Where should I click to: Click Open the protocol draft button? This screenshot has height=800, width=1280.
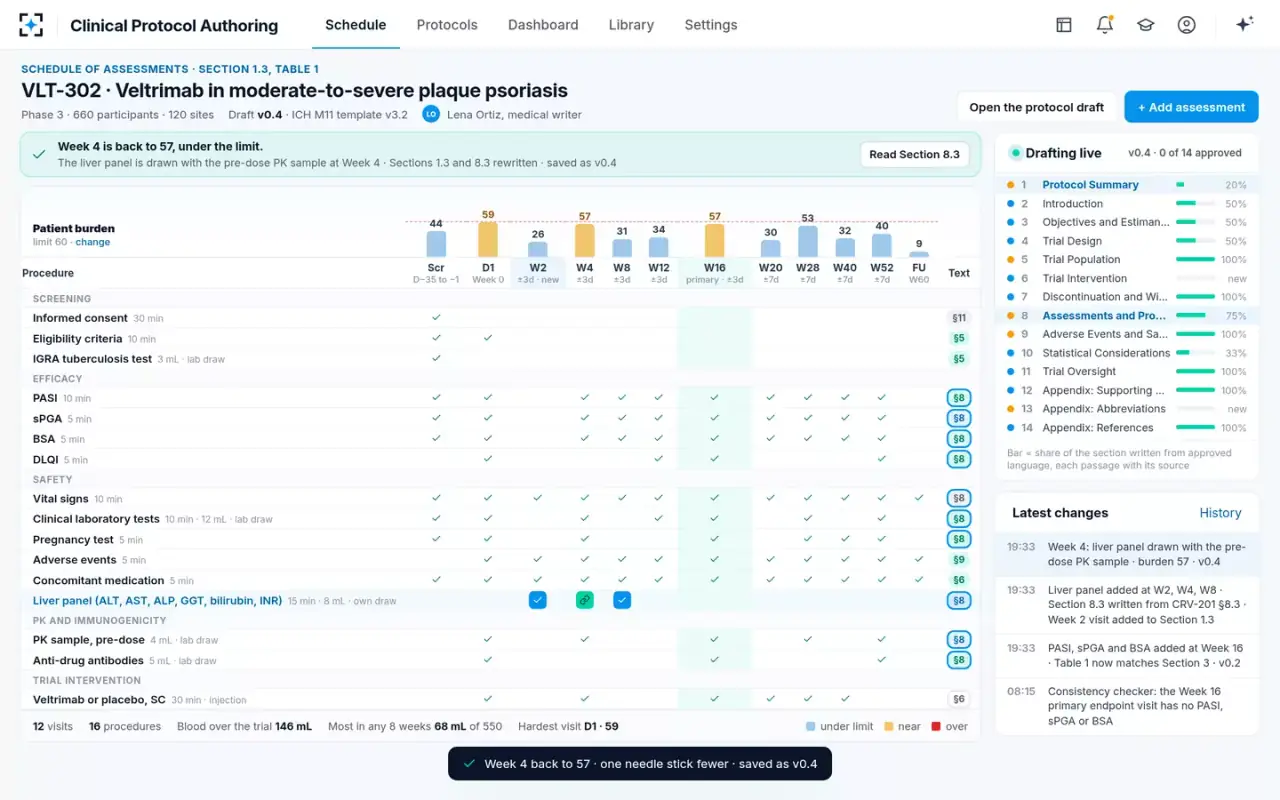(x=1036, y=107)
